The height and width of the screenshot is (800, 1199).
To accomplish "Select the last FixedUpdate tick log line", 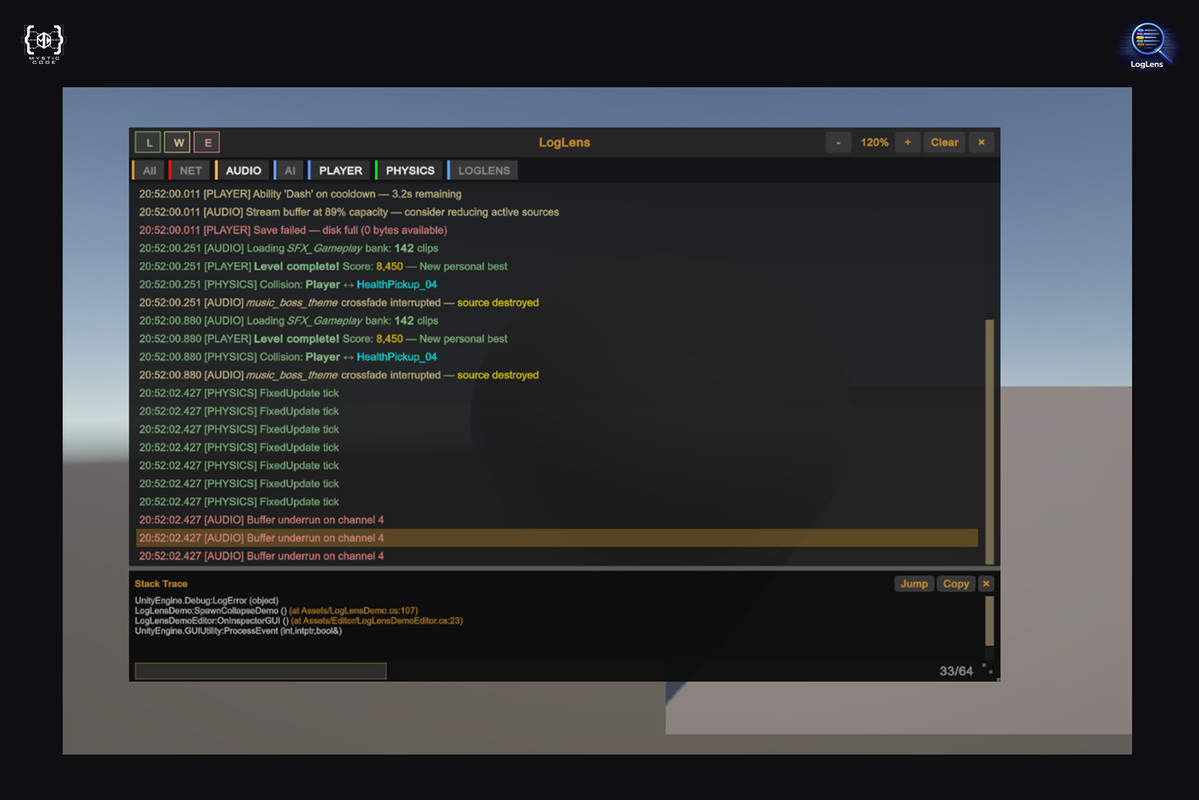I will 557,502.
